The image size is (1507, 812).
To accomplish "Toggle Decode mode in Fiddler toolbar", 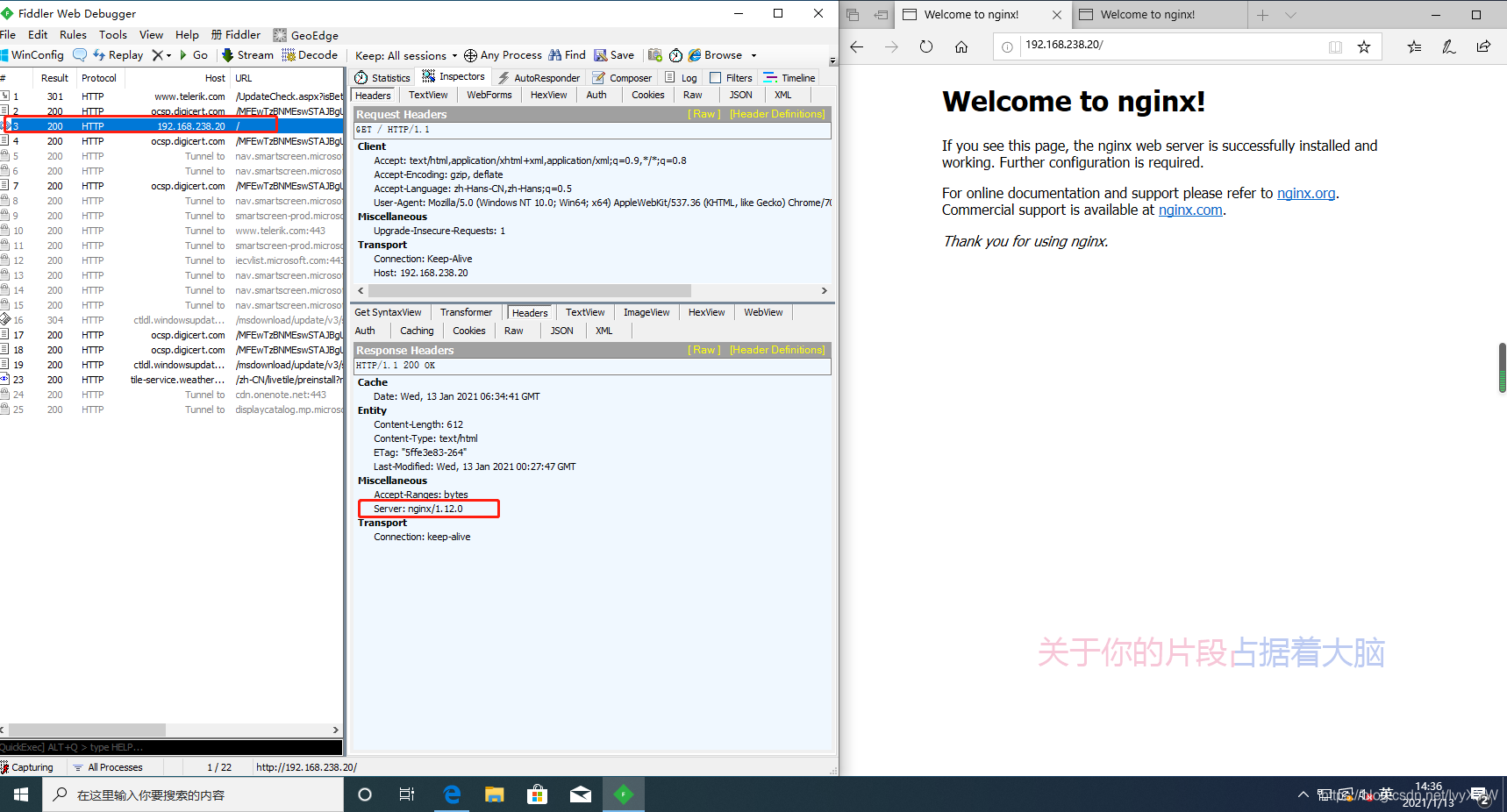I will (x=310, y=55).
